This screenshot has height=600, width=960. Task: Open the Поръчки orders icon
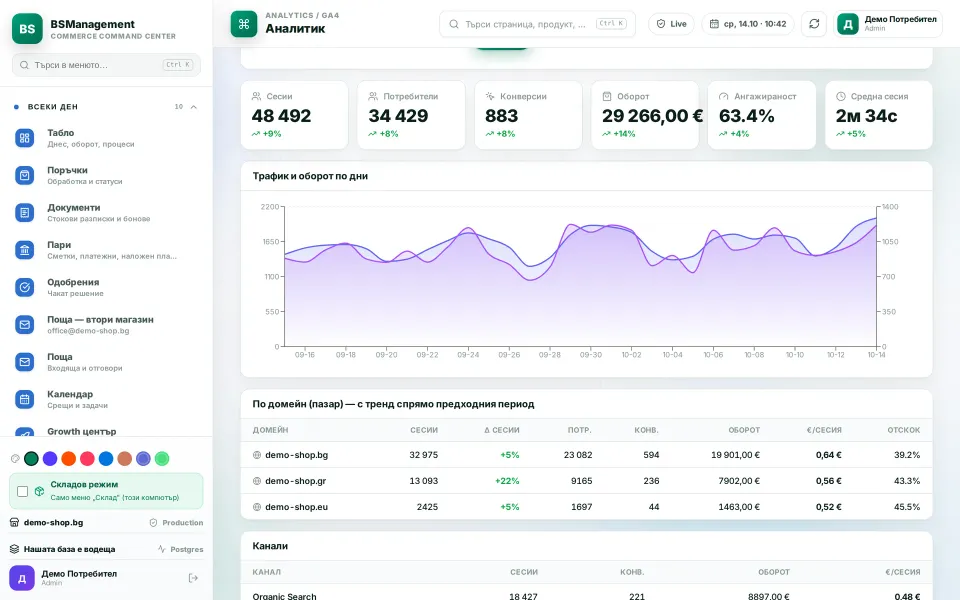click(24, 175)
